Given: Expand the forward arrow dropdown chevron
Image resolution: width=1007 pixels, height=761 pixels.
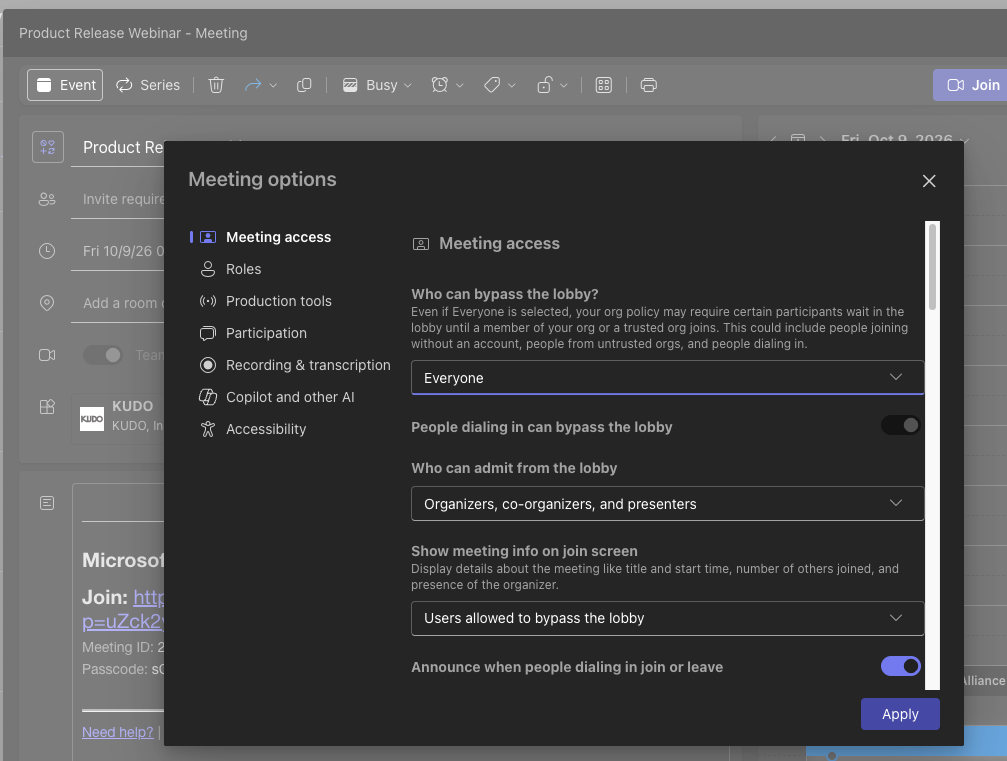Looking at the screenshot, I should pos(273,85).
